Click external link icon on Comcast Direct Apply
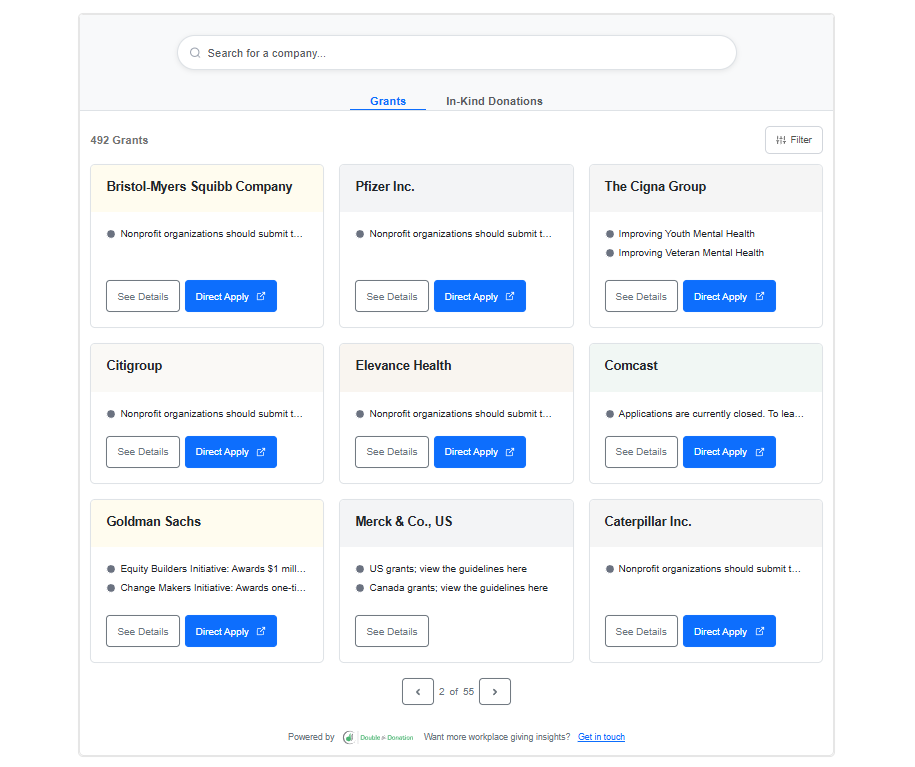 pos(759,452)
